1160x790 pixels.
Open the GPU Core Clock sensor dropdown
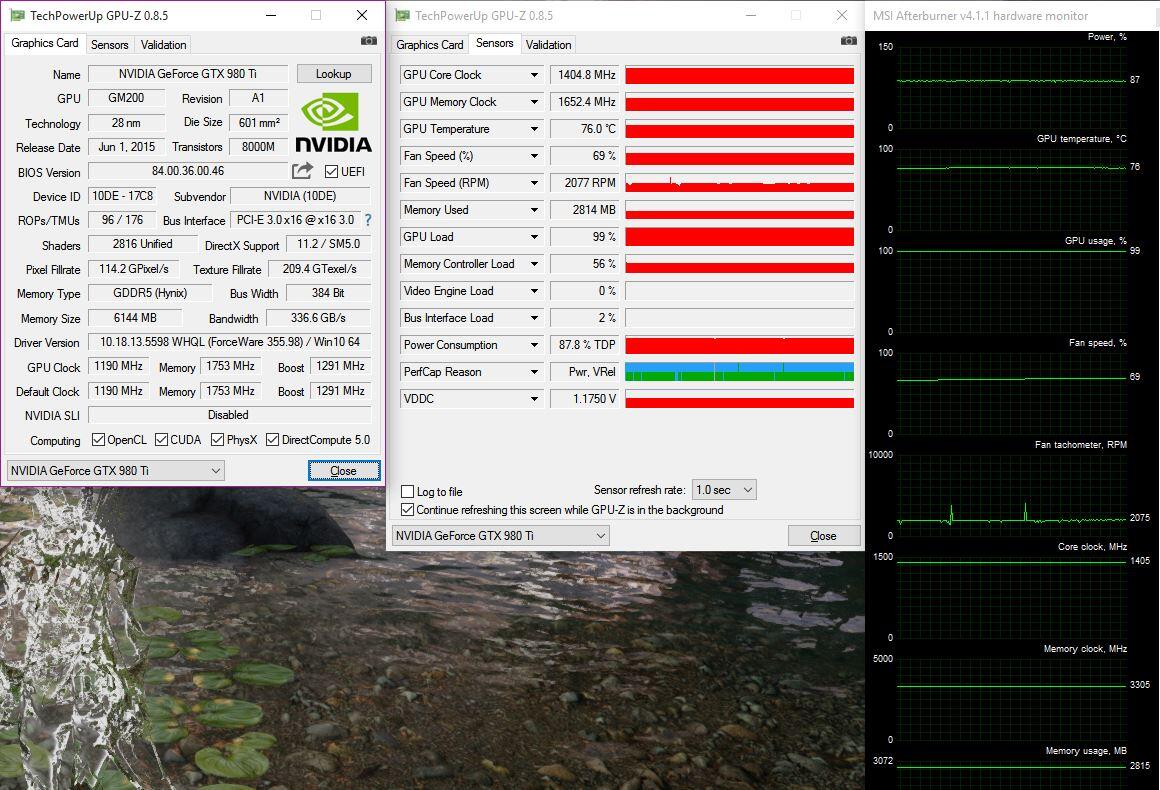[x=534, y=75]
